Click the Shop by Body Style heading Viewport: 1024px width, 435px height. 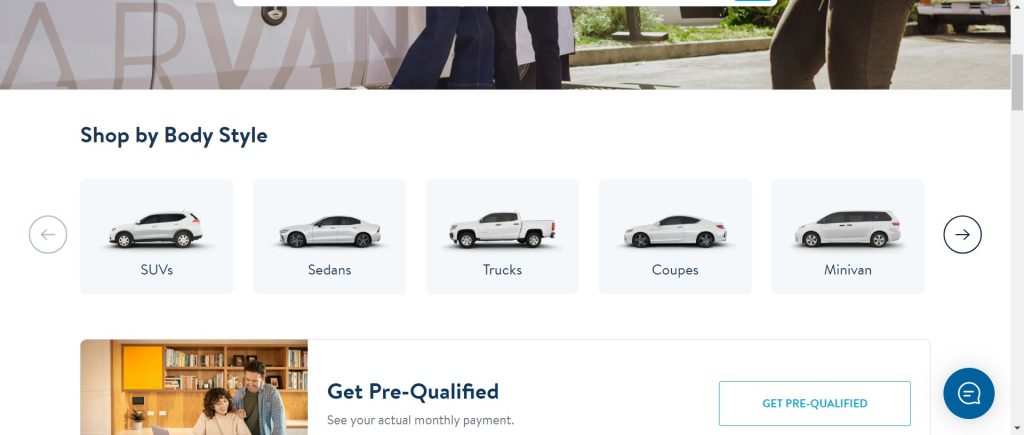[x=174, y=135]
